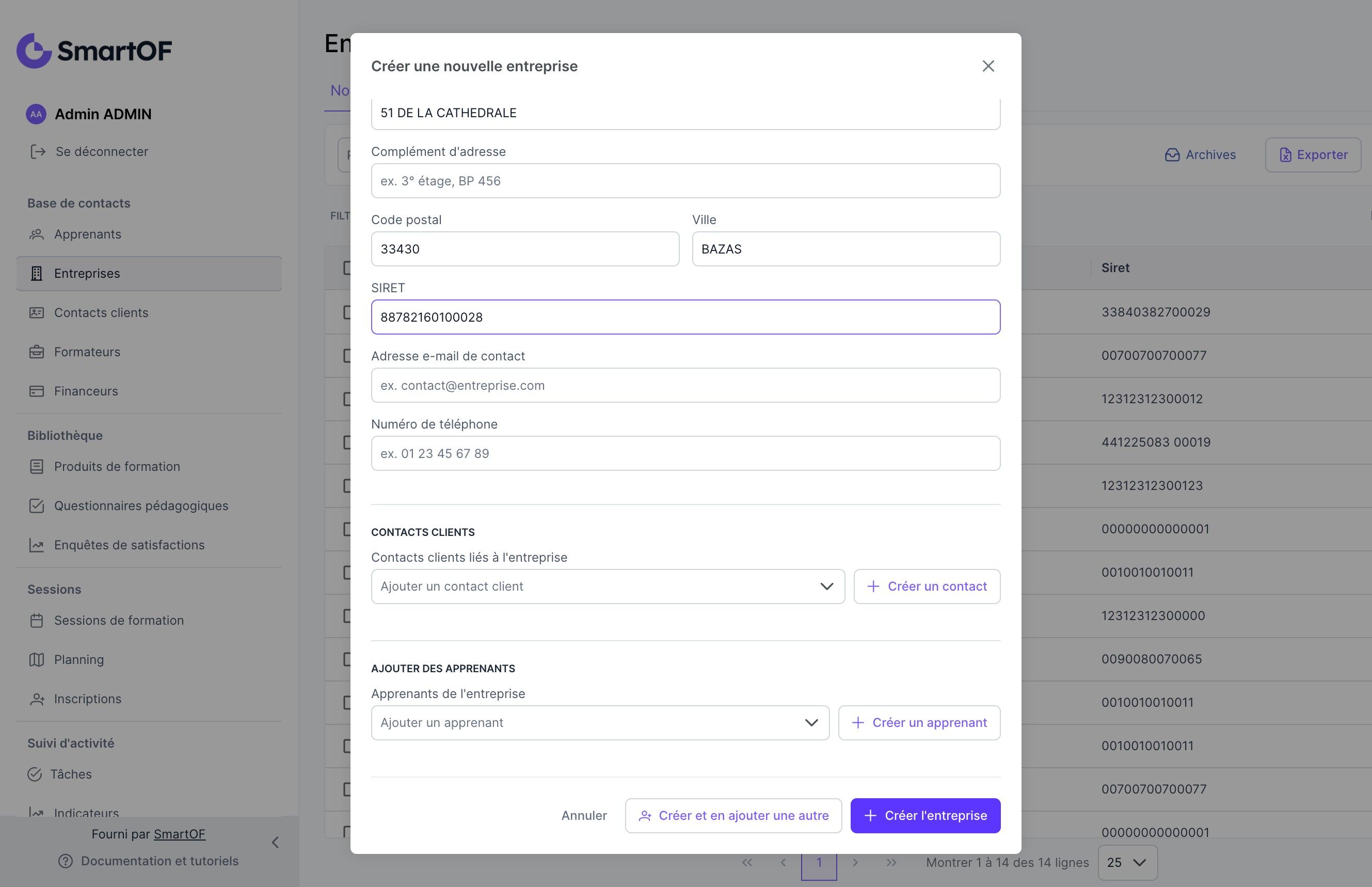Close the Créer une nouvelle entreprise dialog
The height and width of the screenshot is (887, 1372).
[x=988, y=66]
